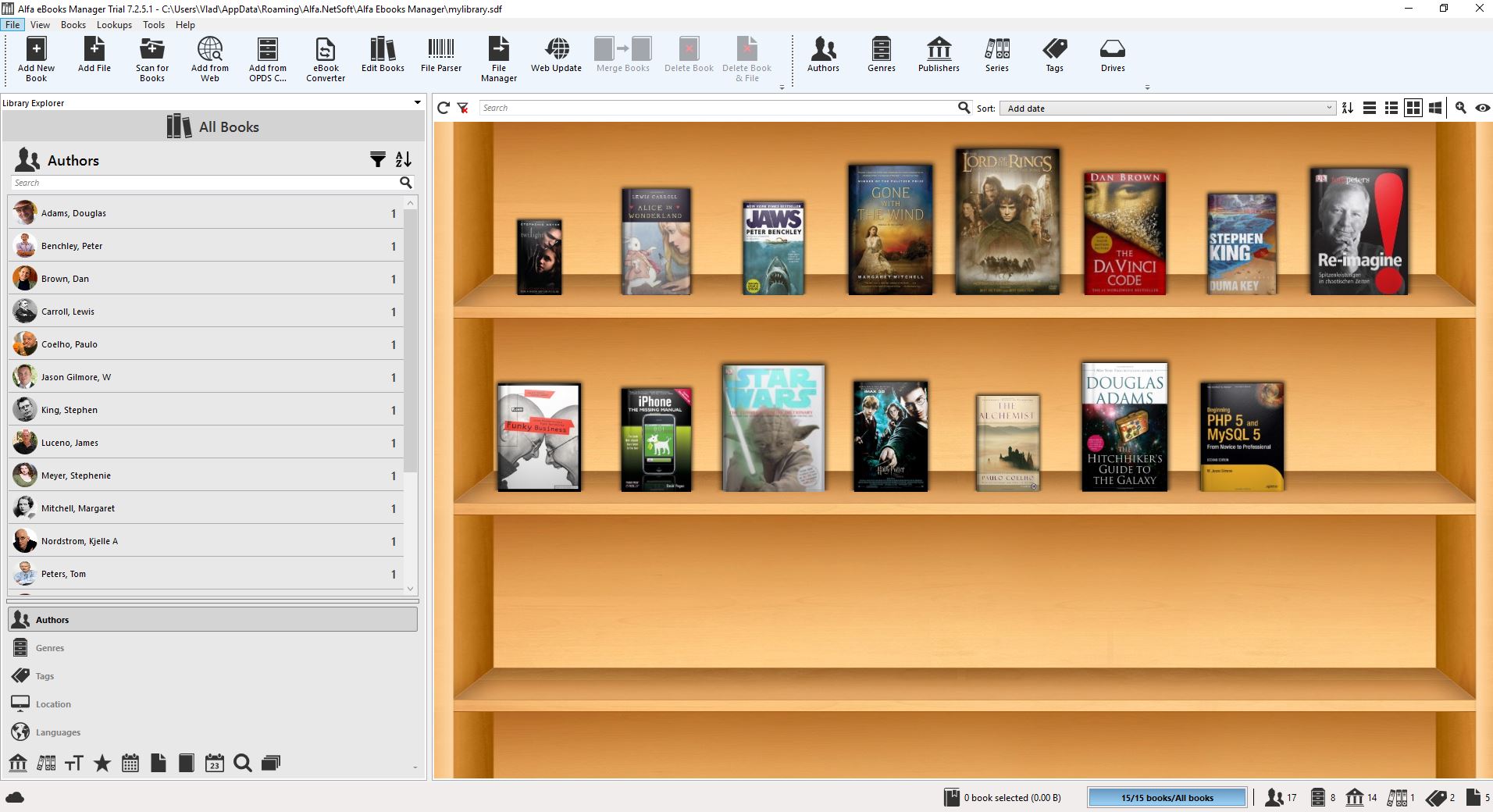Open the Lookups menu
The image size is (1493, 812).
[x=114, y=25]
